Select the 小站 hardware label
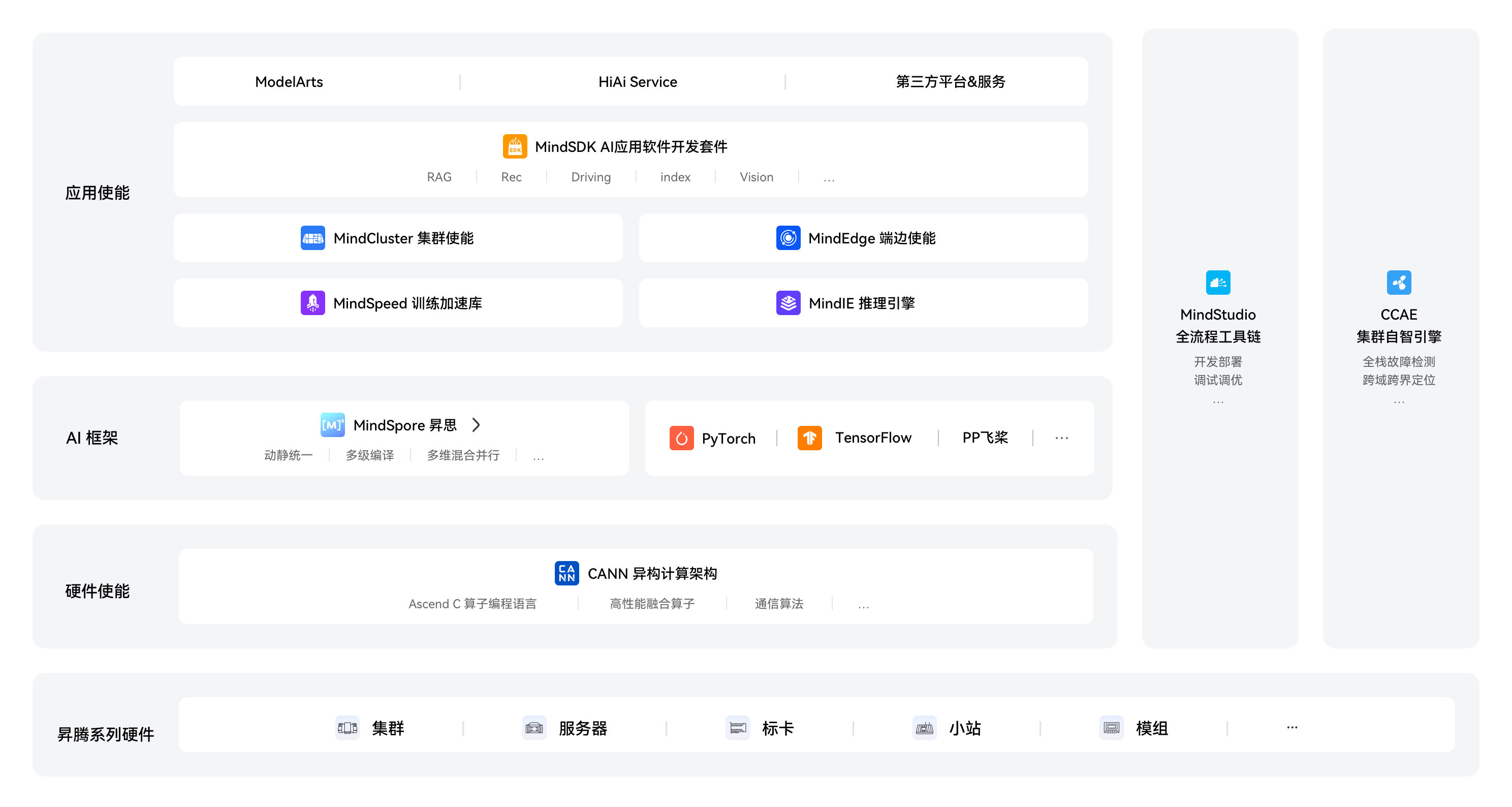 click(965, 728)
